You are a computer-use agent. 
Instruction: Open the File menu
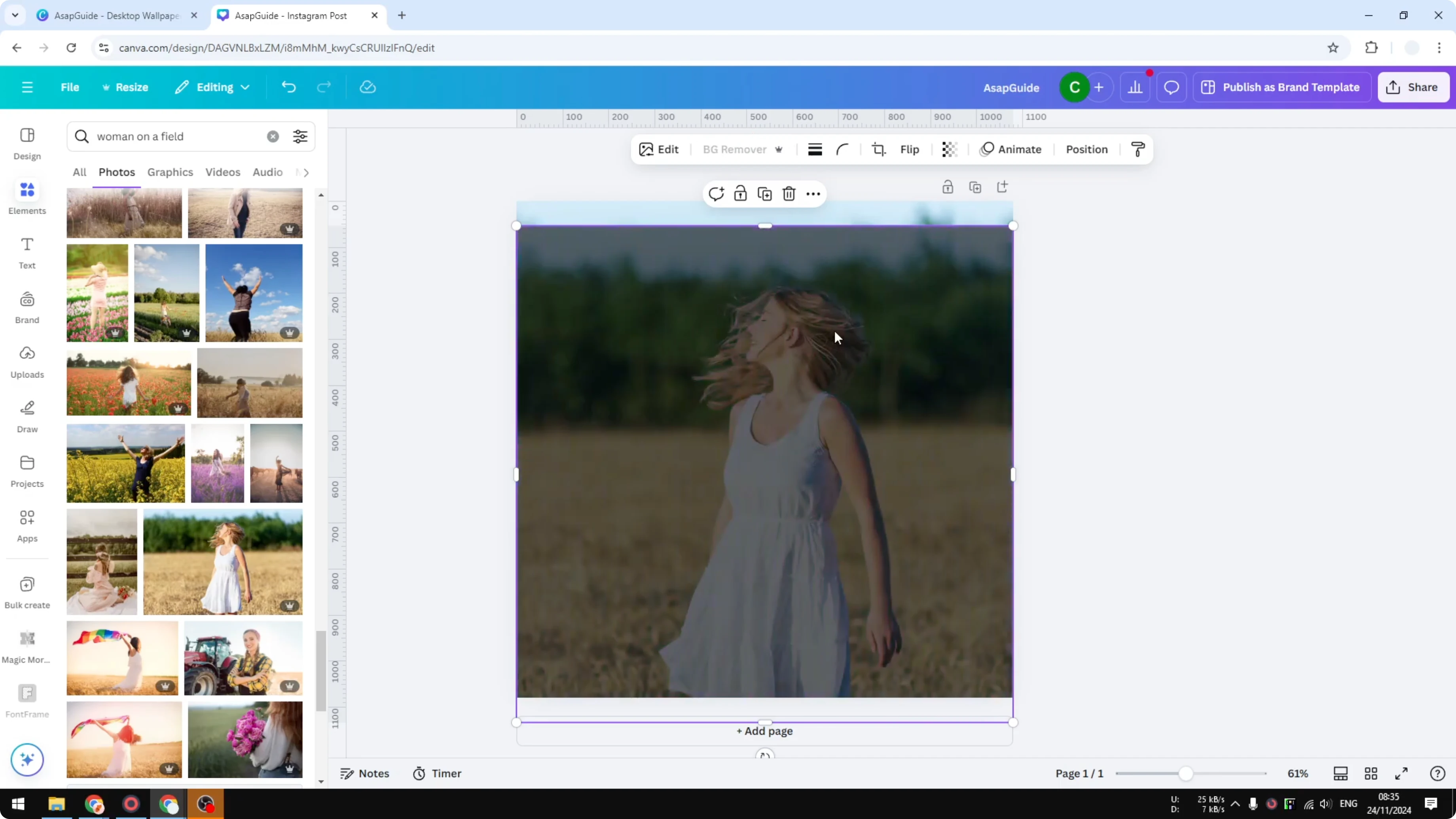70,87
